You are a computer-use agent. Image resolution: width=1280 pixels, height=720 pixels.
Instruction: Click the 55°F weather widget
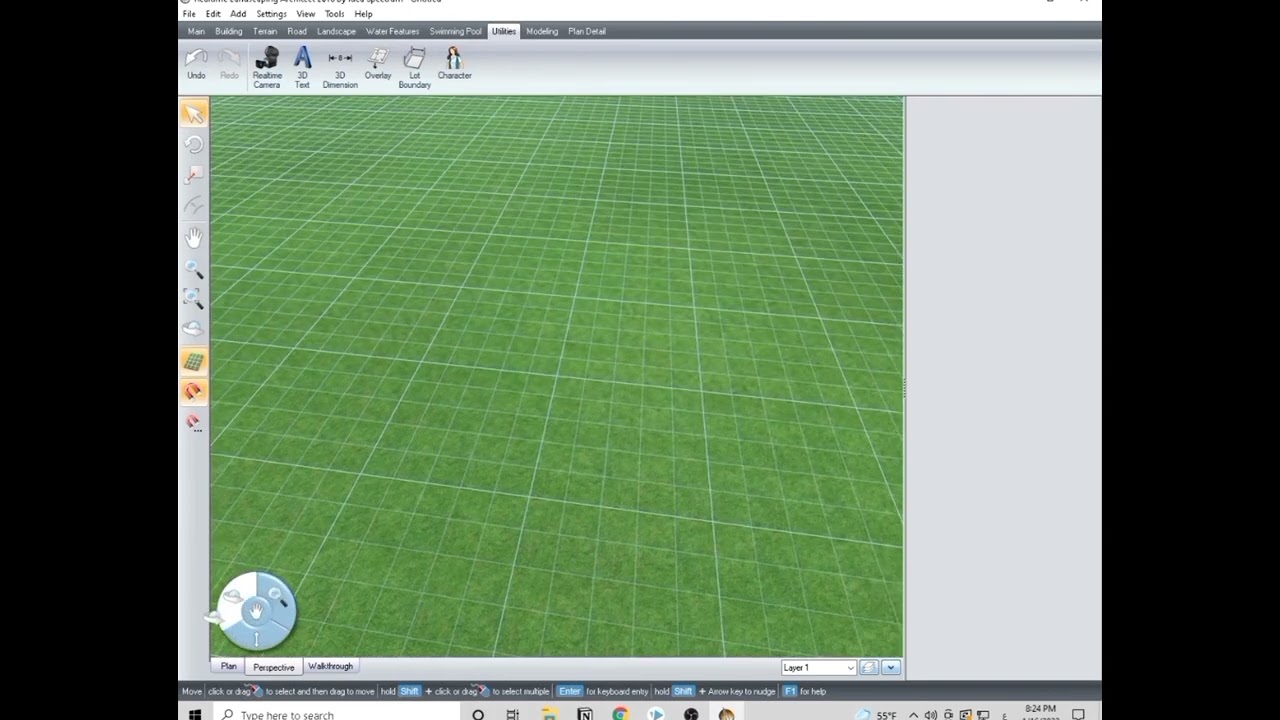coord(877,714)
